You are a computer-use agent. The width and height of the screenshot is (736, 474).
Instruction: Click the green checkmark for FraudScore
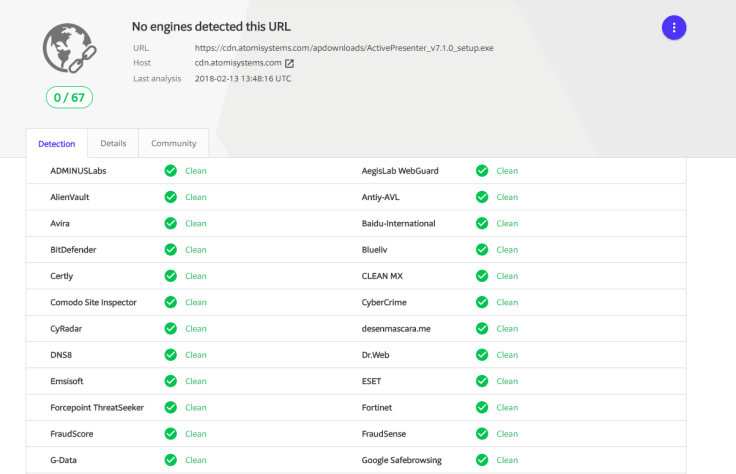point(171,434)
